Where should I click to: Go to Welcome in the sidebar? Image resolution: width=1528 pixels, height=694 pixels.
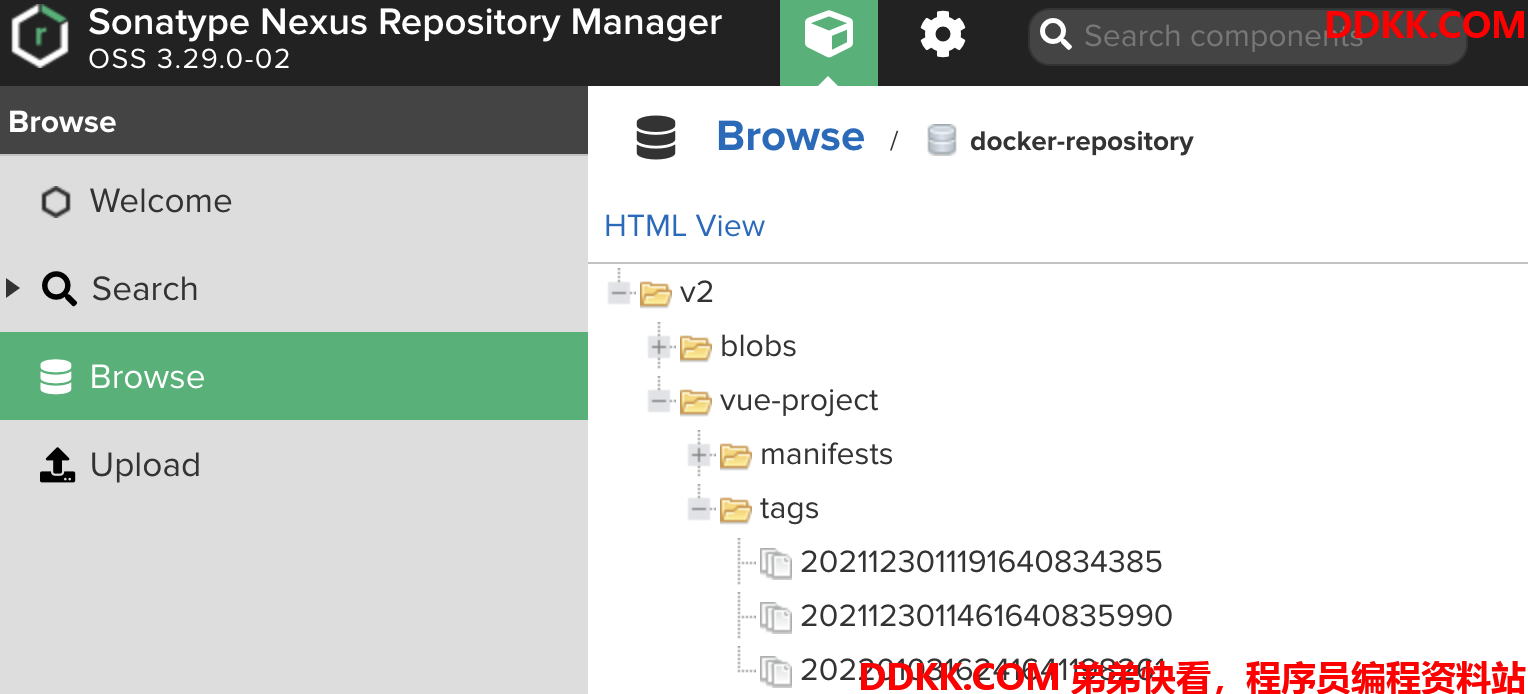coord(294,201)
